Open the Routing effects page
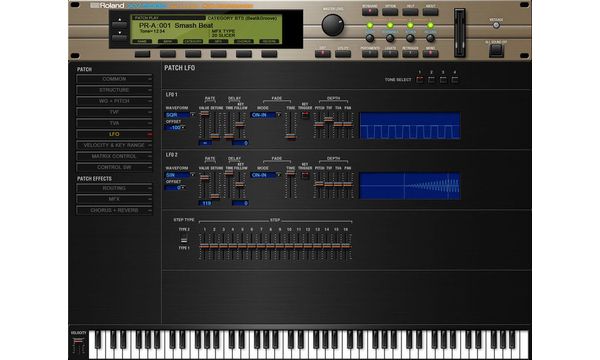Screen dimensions: 600x360 114,188
